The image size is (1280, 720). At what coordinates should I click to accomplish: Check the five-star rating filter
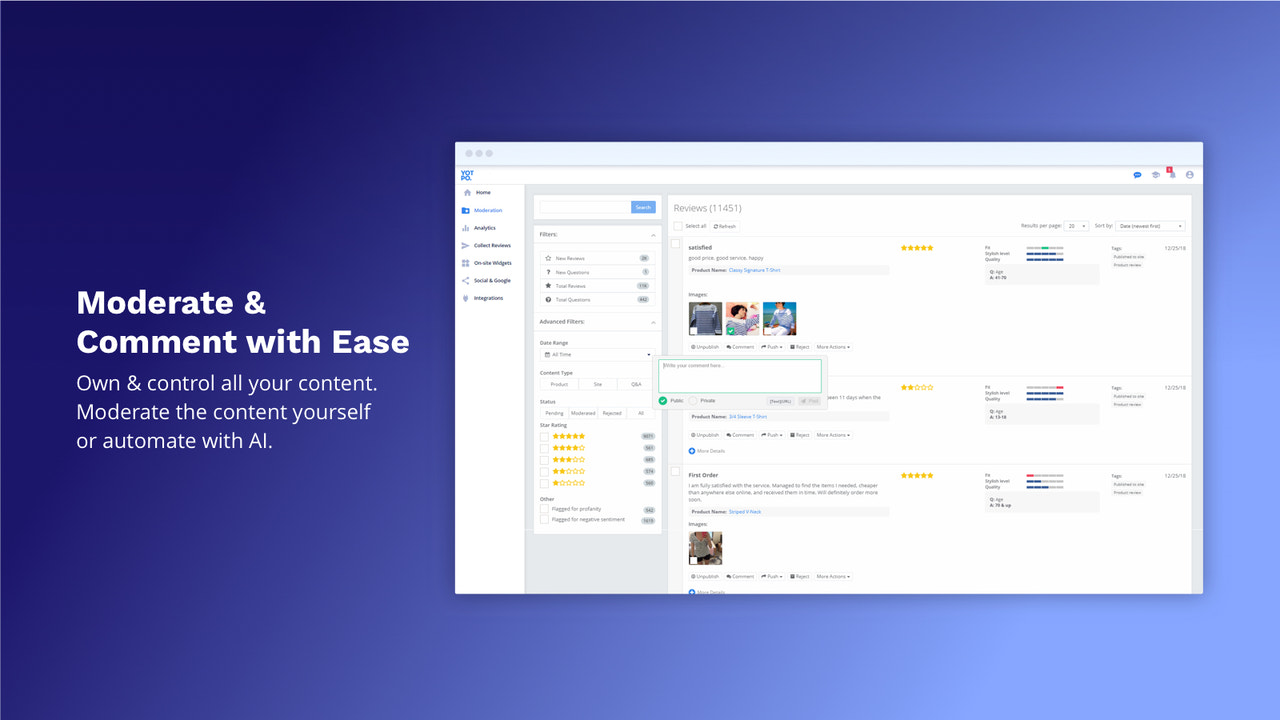click(544, 436)
